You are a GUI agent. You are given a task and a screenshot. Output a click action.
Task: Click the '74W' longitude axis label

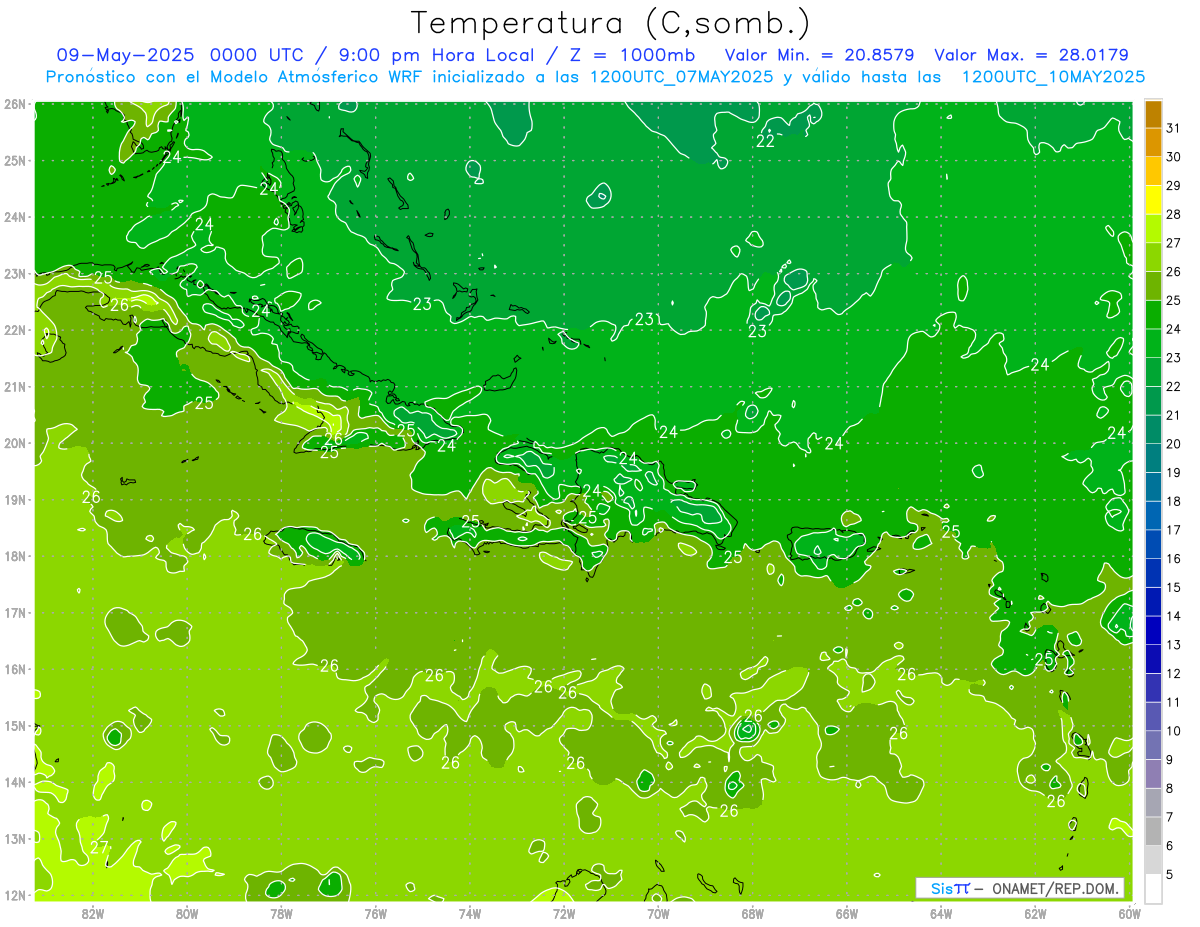470,913
